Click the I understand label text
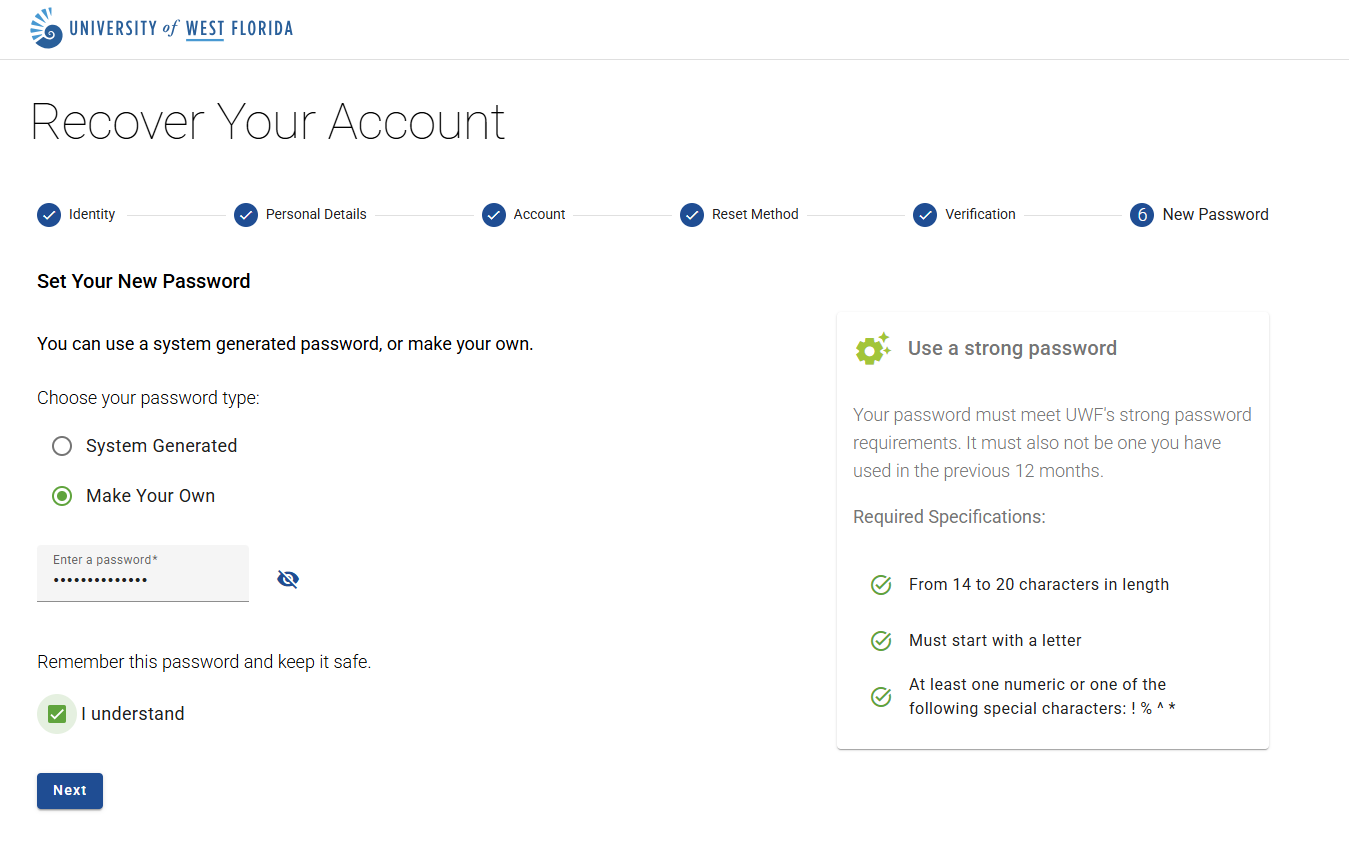 [133, 714]
